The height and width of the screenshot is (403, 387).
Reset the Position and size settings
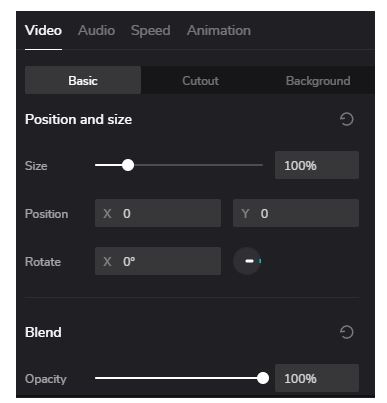(x=347, y=119)
